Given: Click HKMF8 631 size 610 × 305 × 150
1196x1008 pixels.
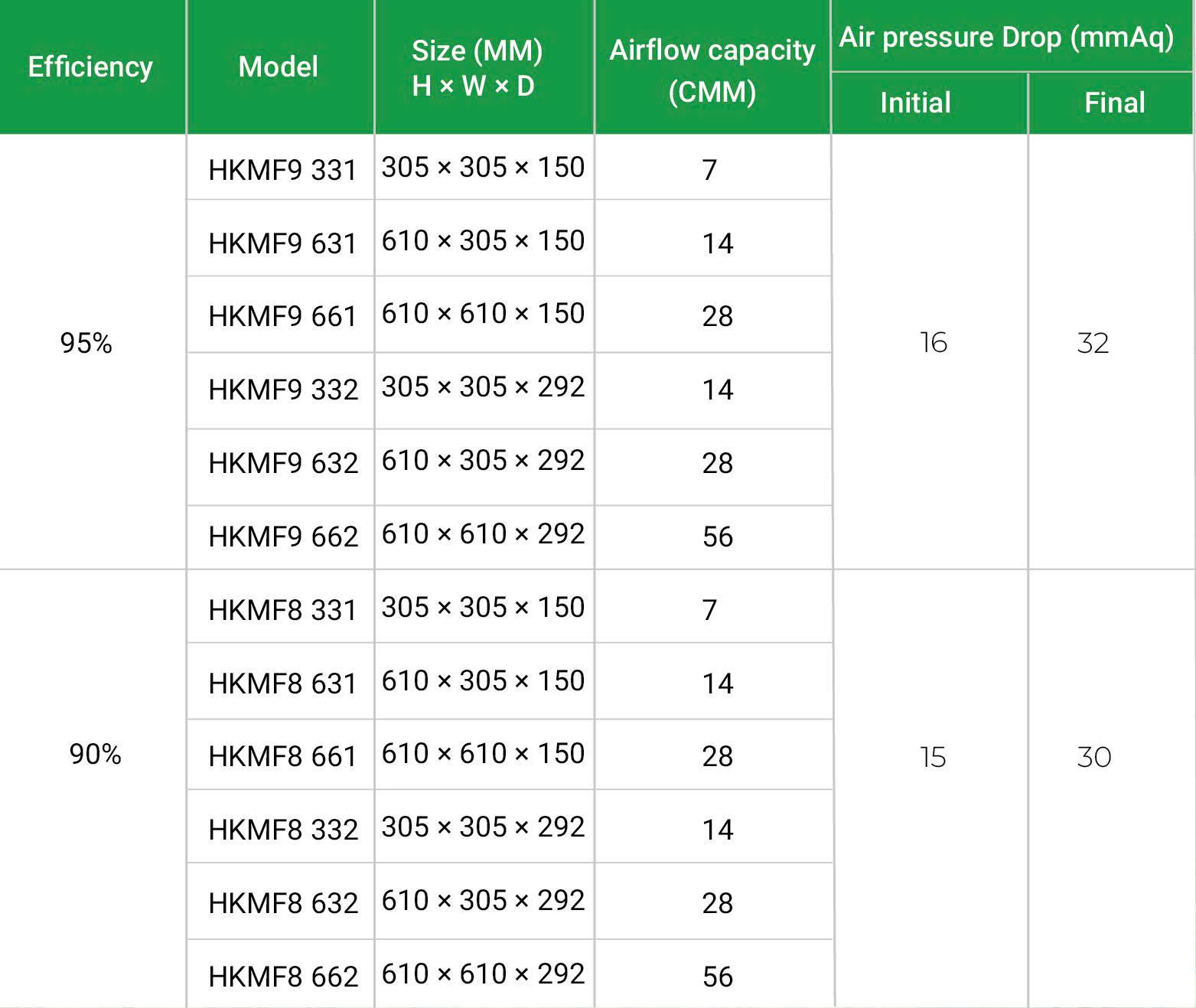Looking at the screenshot, I should pyautogui.click(x=483, y=681).
